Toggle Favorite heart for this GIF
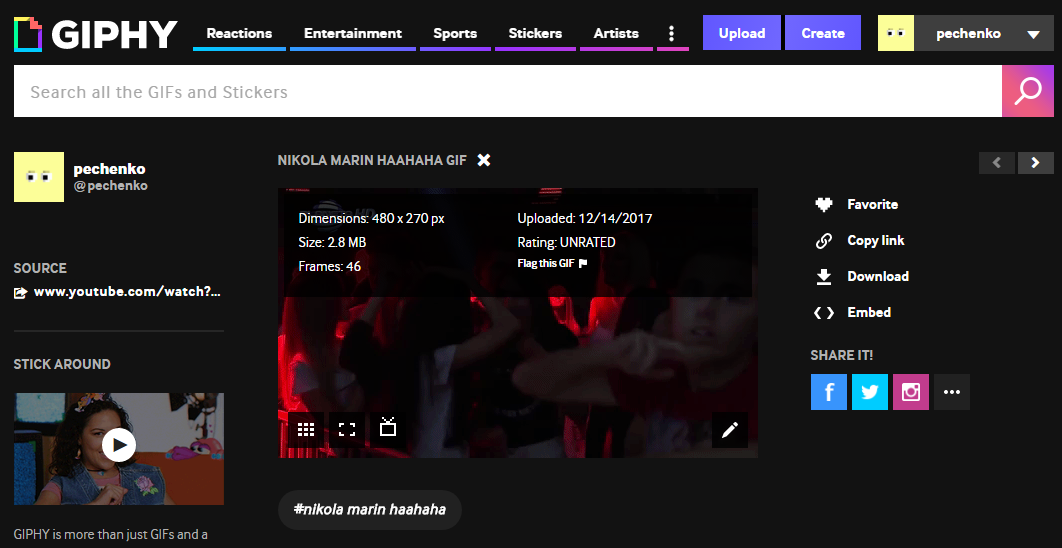The image size is (1062, 548). 824,204
